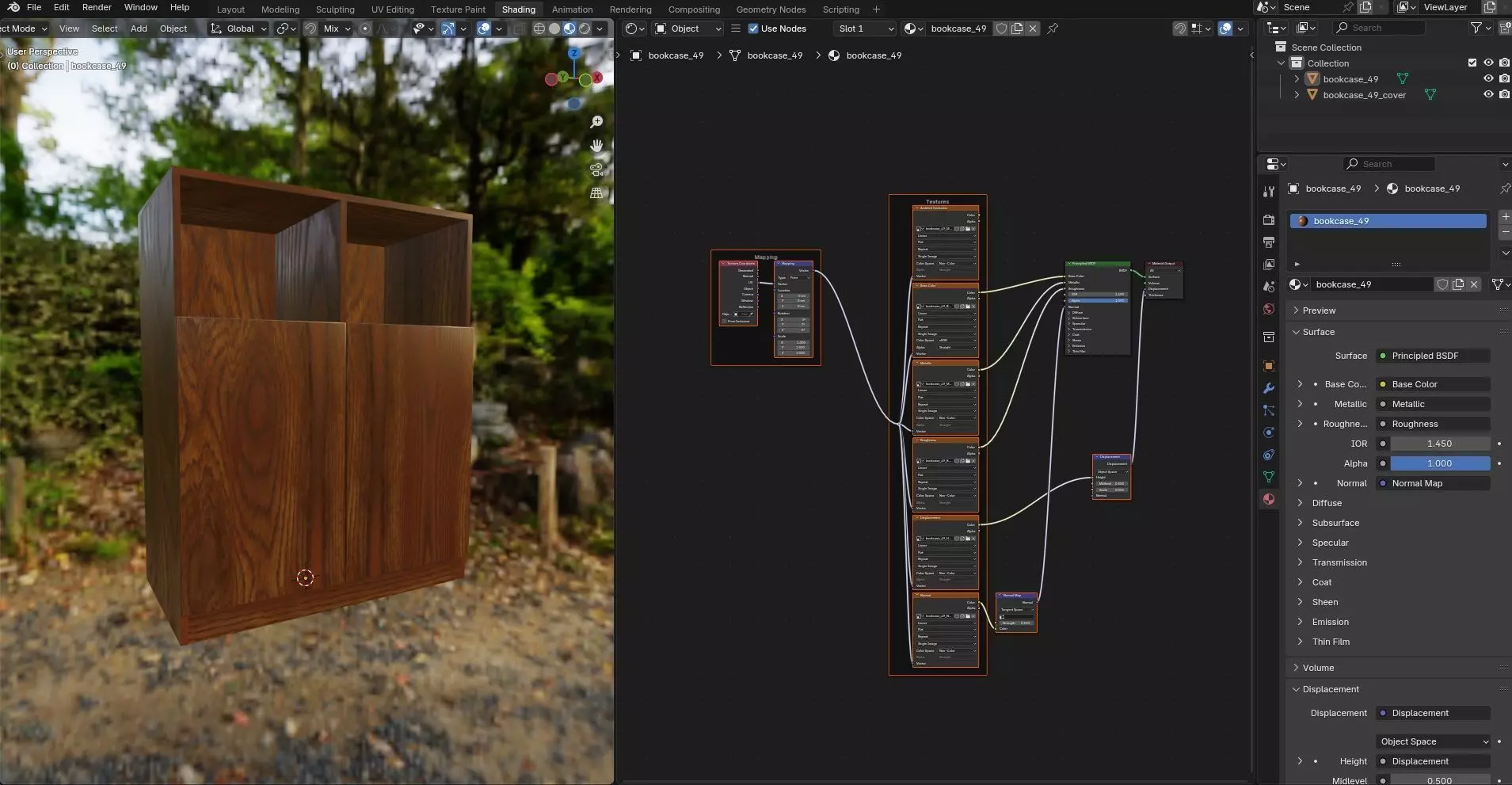Viewport: 1512px width, 785px height.
Task: Open the World properties tab
Action: pos(1269,309)
